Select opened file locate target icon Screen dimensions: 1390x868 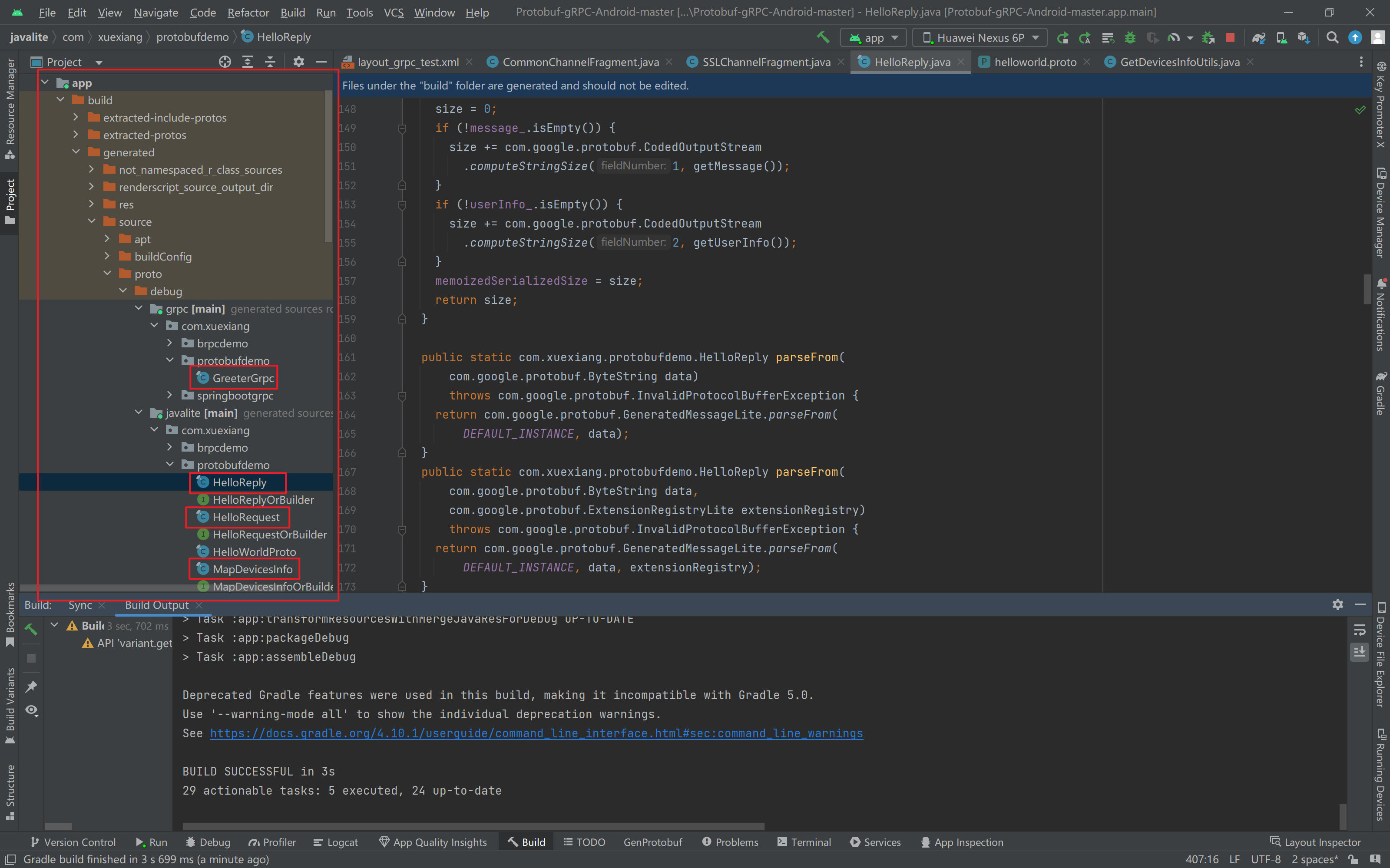coord(225,62)
